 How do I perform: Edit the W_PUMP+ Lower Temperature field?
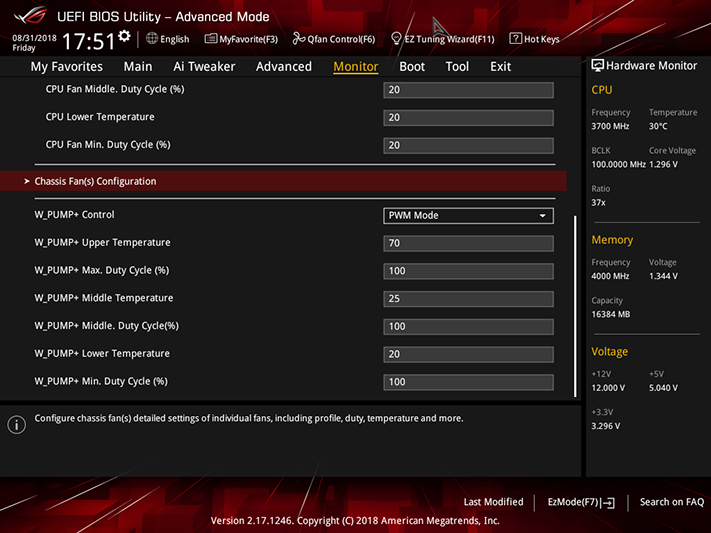click(x=468, y=354)
